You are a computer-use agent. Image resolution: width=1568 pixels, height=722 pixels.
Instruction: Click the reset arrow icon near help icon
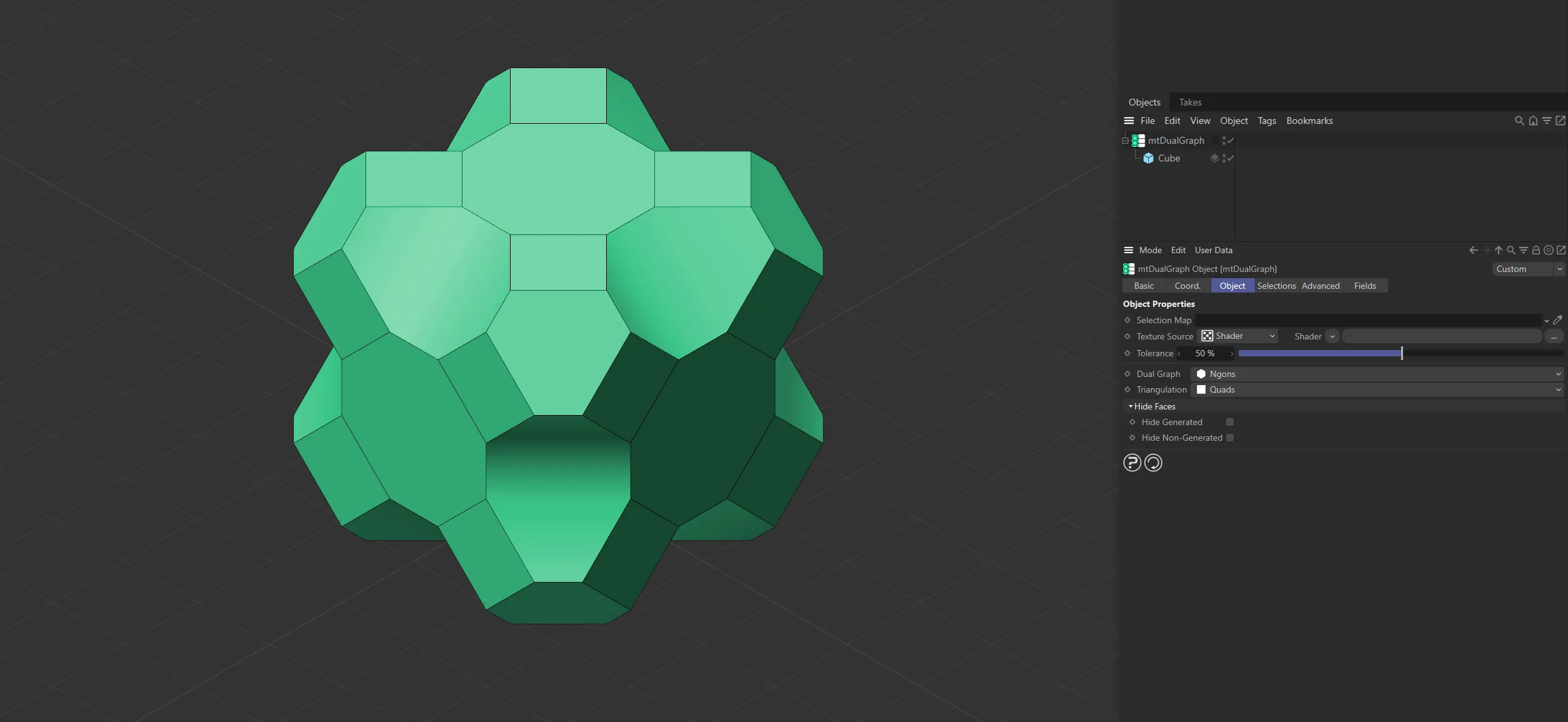click(x=1153, y=463)
